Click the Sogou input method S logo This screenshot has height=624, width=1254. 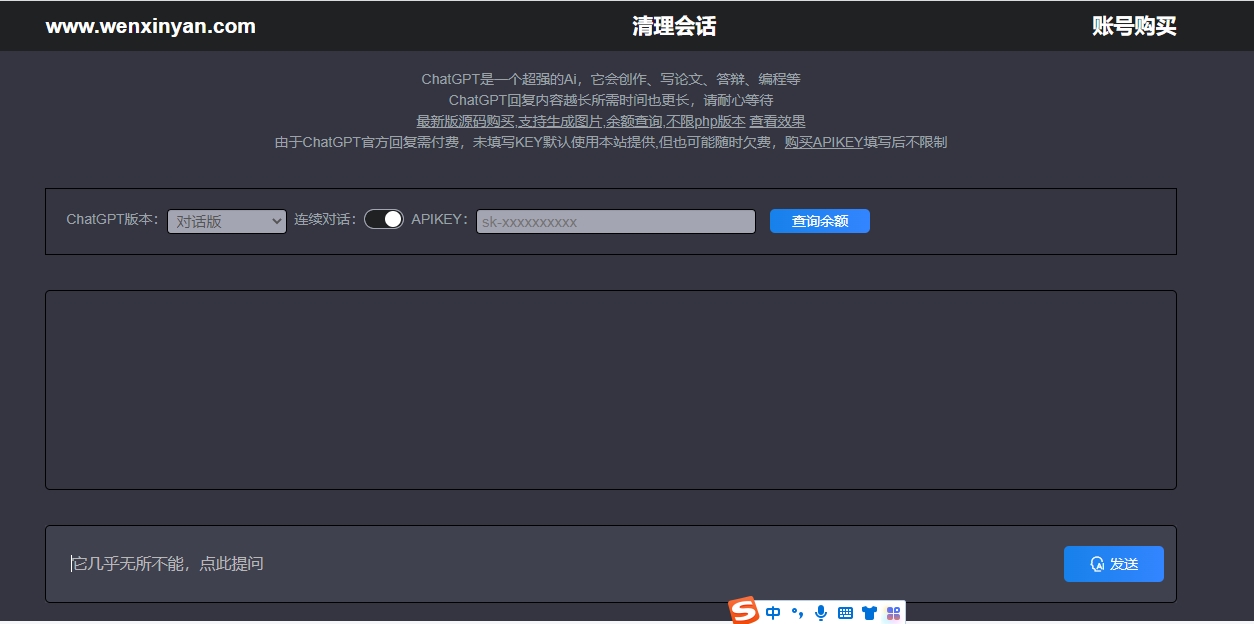pyautogui.click(x=744, y=611)
